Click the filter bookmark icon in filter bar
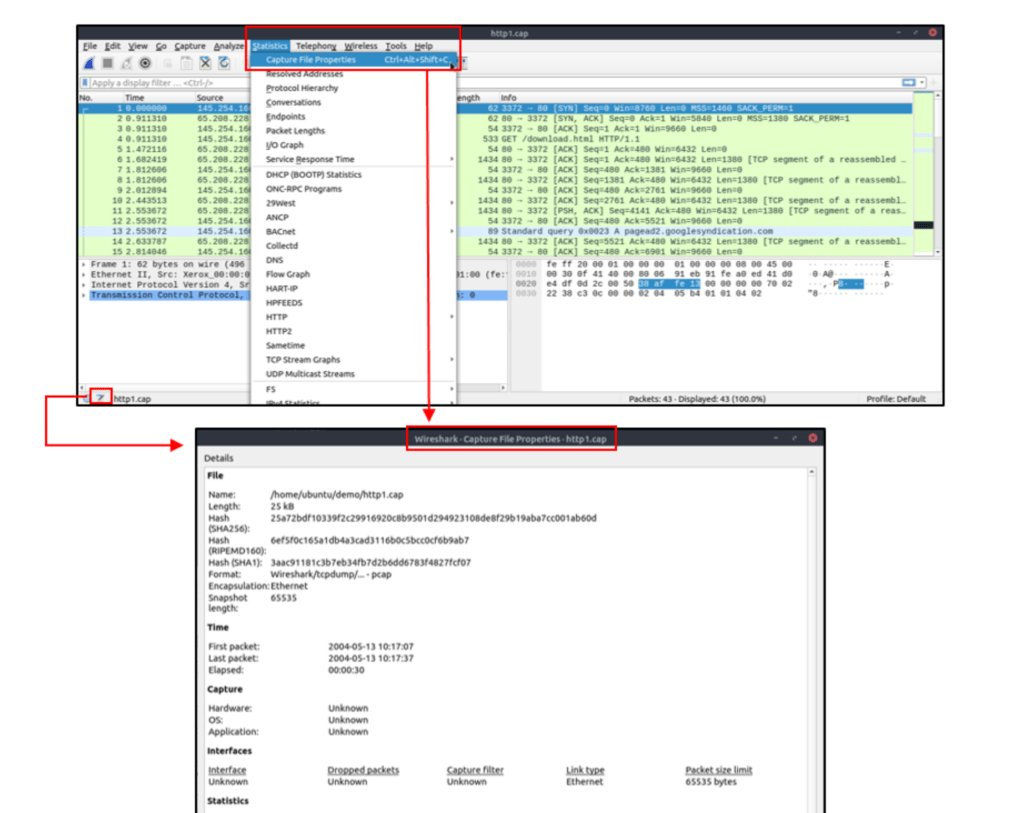Screen dimensions: 1023x813 (x=86, y=83)
